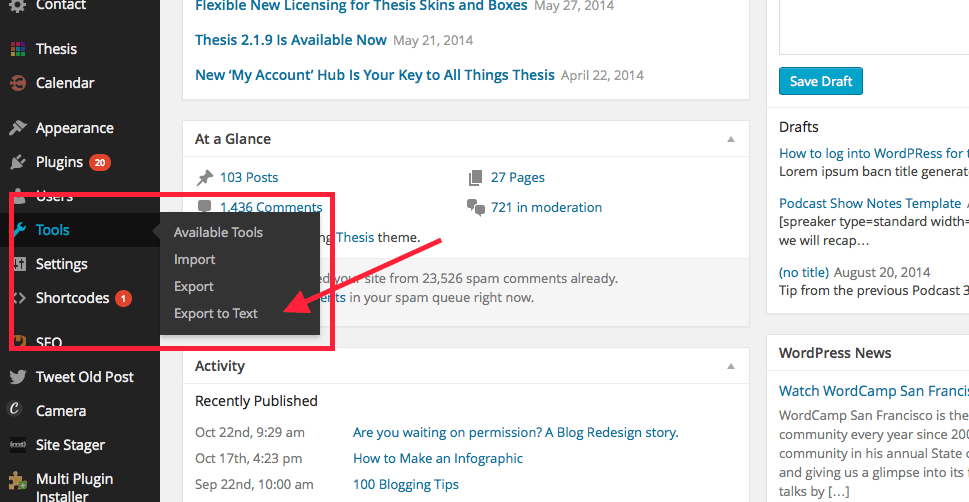Screen dimensions: 969x502
Task: Click the Calendar icon in sidebar
Action: tap(17, 83)
